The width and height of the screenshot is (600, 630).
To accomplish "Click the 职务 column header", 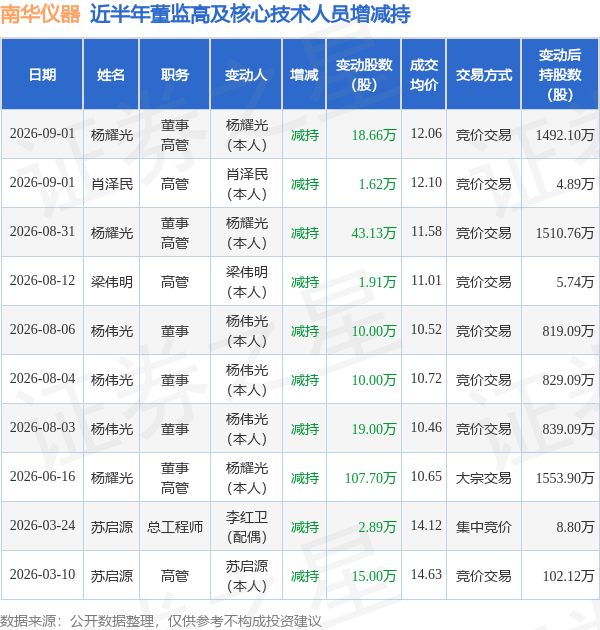I will click(174, 74).
